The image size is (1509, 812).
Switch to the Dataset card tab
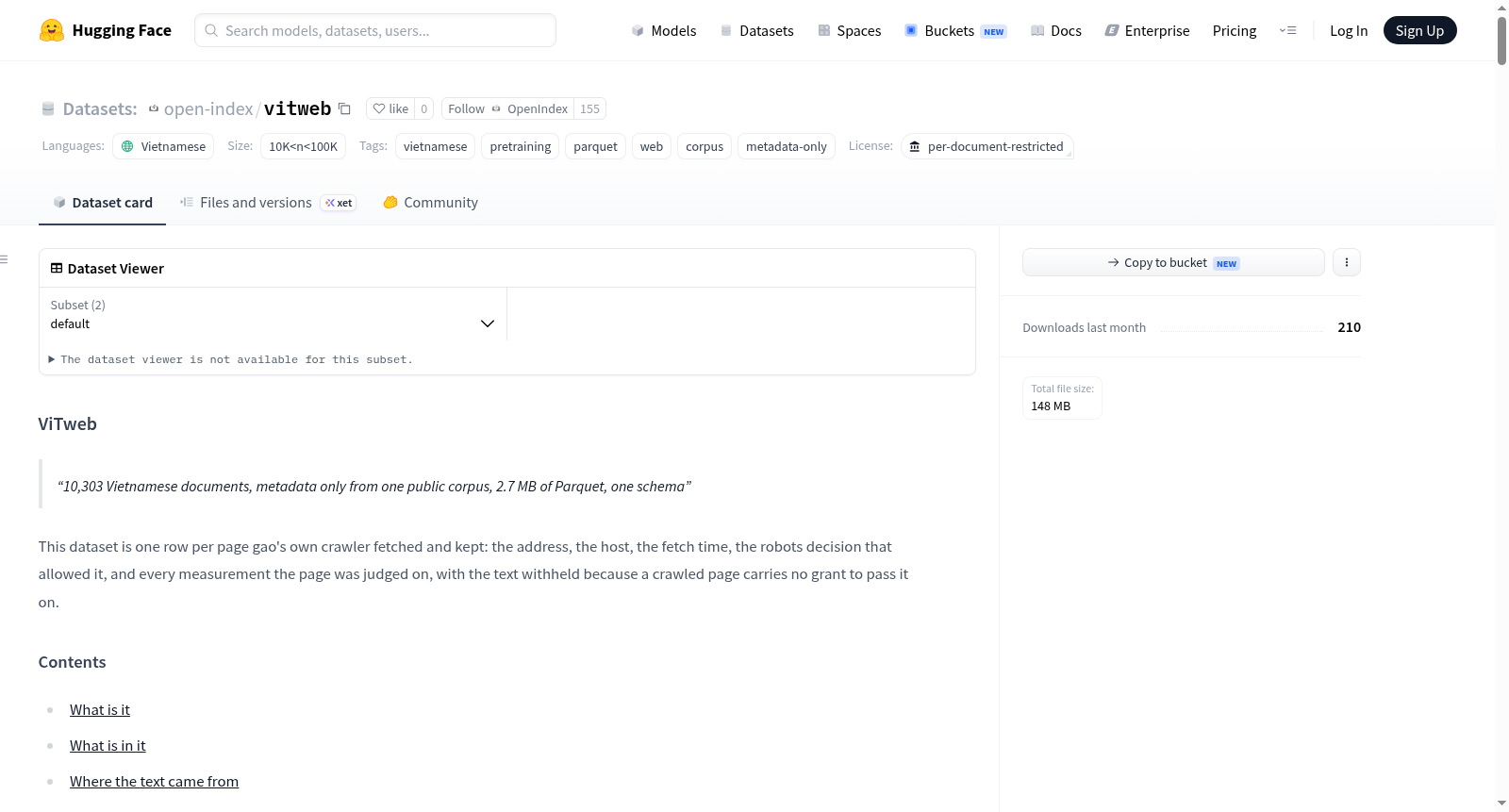point(103,203)
